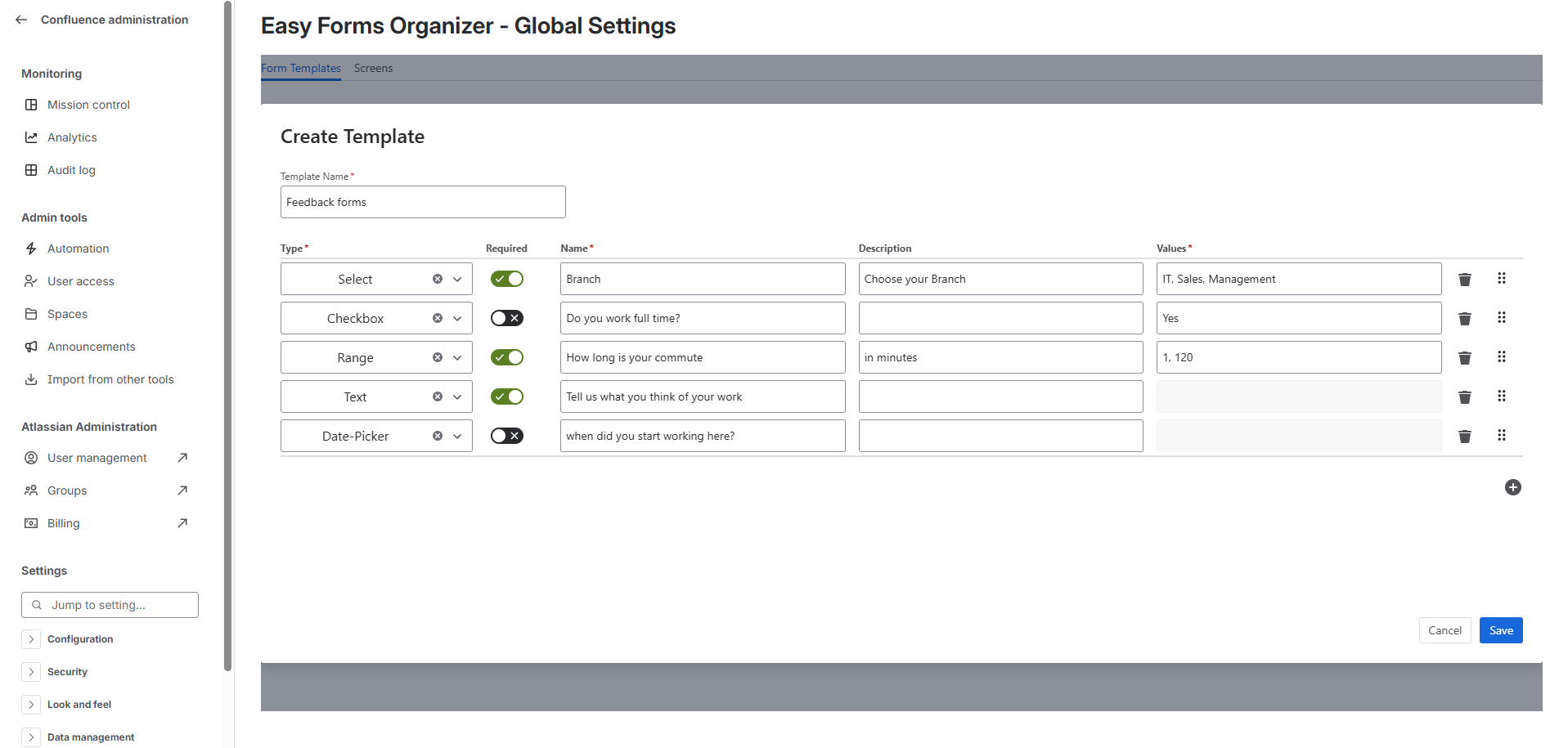
Task: Delete the Branch field row
Action: (x=1464, y=280)
